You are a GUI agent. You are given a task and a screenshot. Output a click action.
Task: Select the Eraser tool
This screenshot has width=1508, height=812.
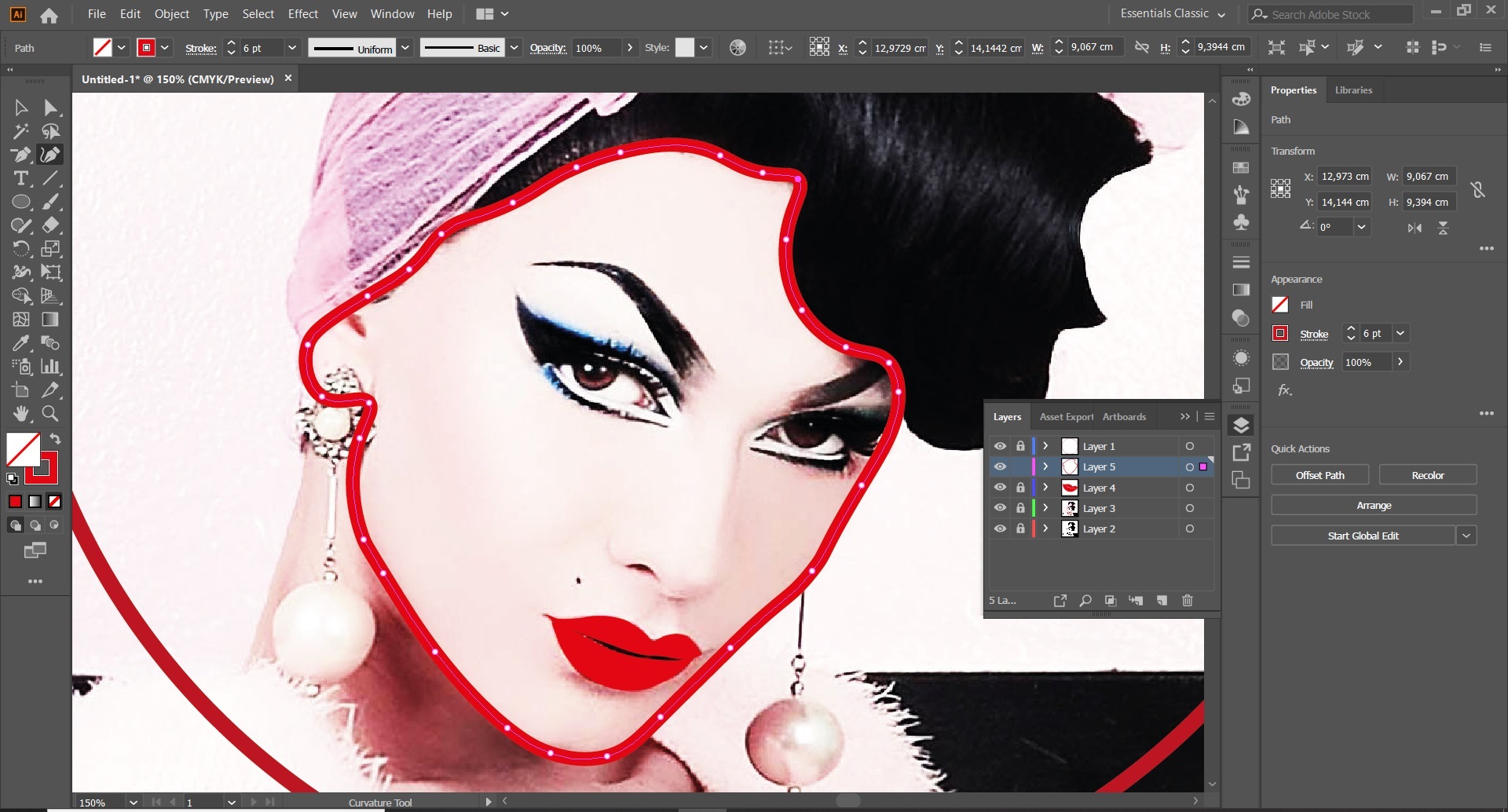click(51, 225)
